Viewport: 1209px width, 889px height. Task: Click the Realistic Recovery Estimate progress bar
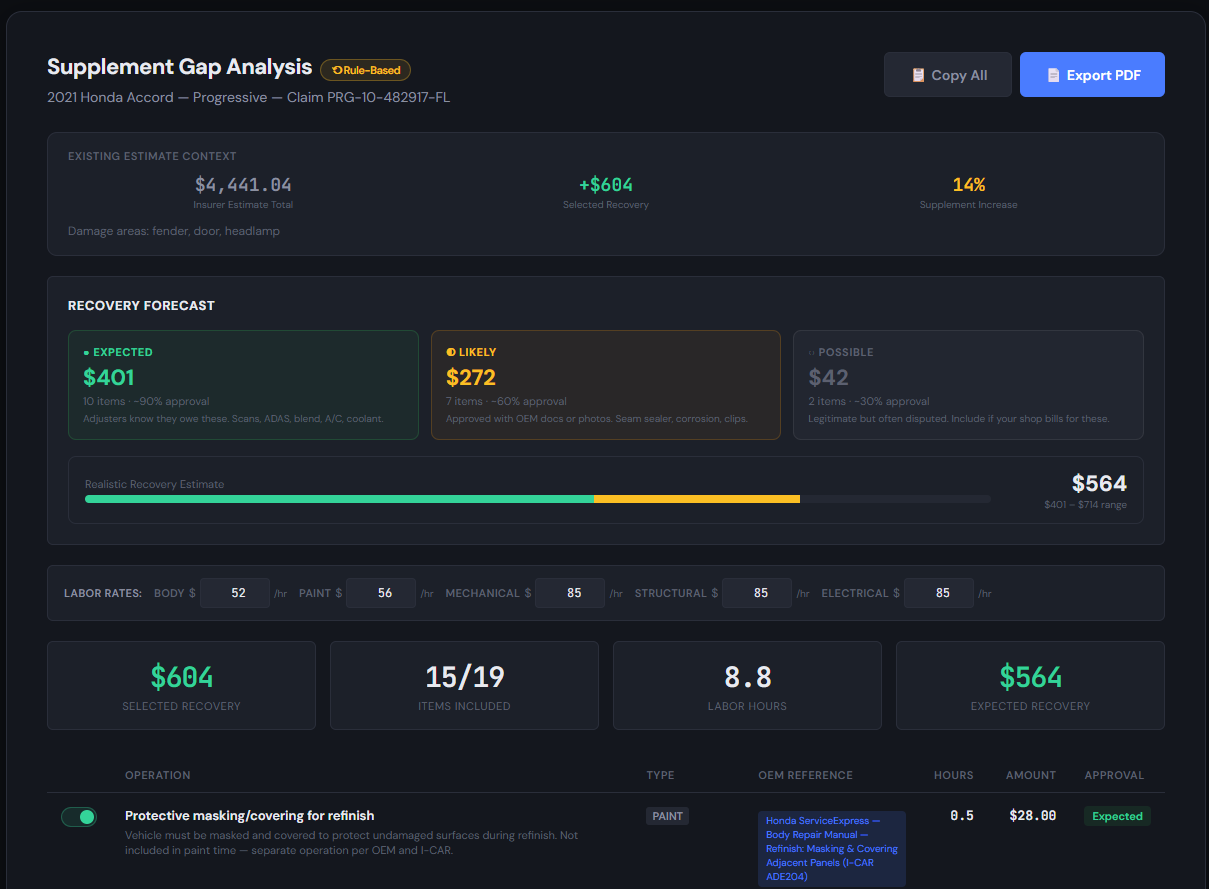pyautogui.click(x=537, y=498)
